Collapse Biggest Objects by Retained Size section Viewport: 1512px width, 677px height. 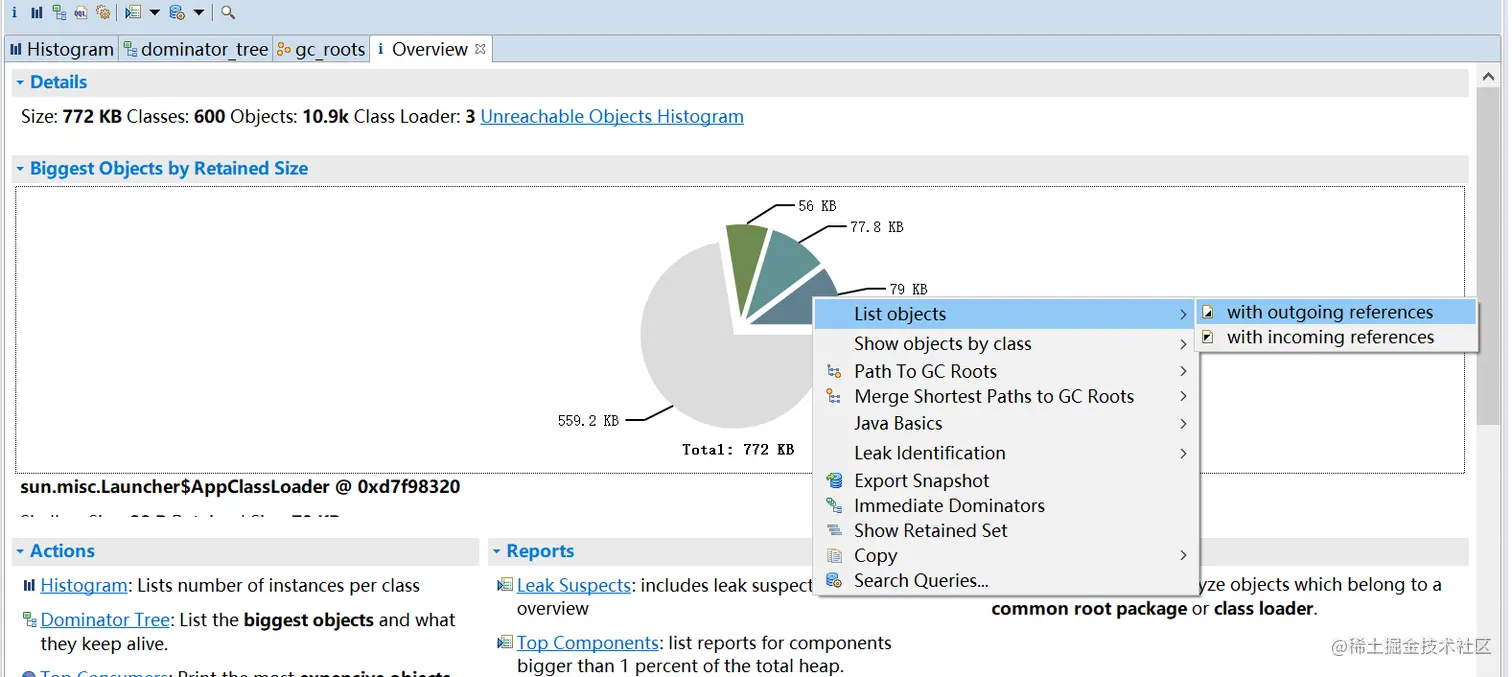coord(20,169)
